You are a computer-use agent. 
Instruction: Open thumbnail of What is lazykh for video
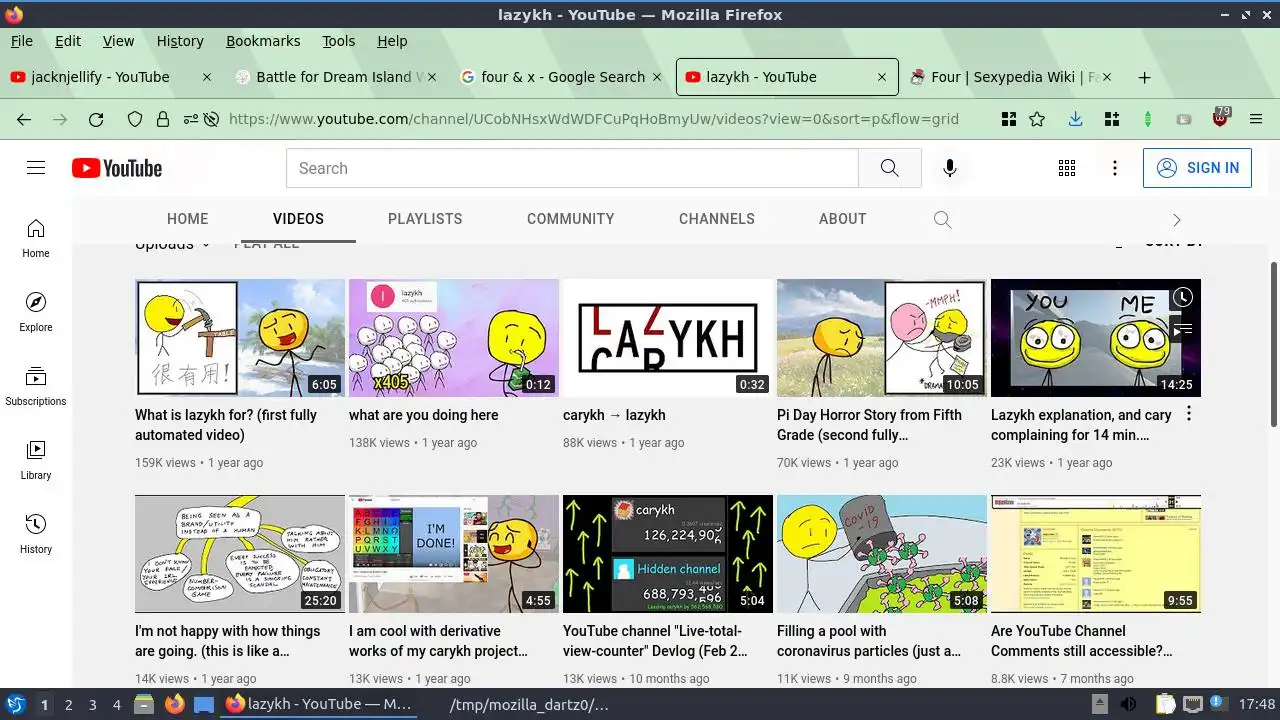click(x=240, y=338)
